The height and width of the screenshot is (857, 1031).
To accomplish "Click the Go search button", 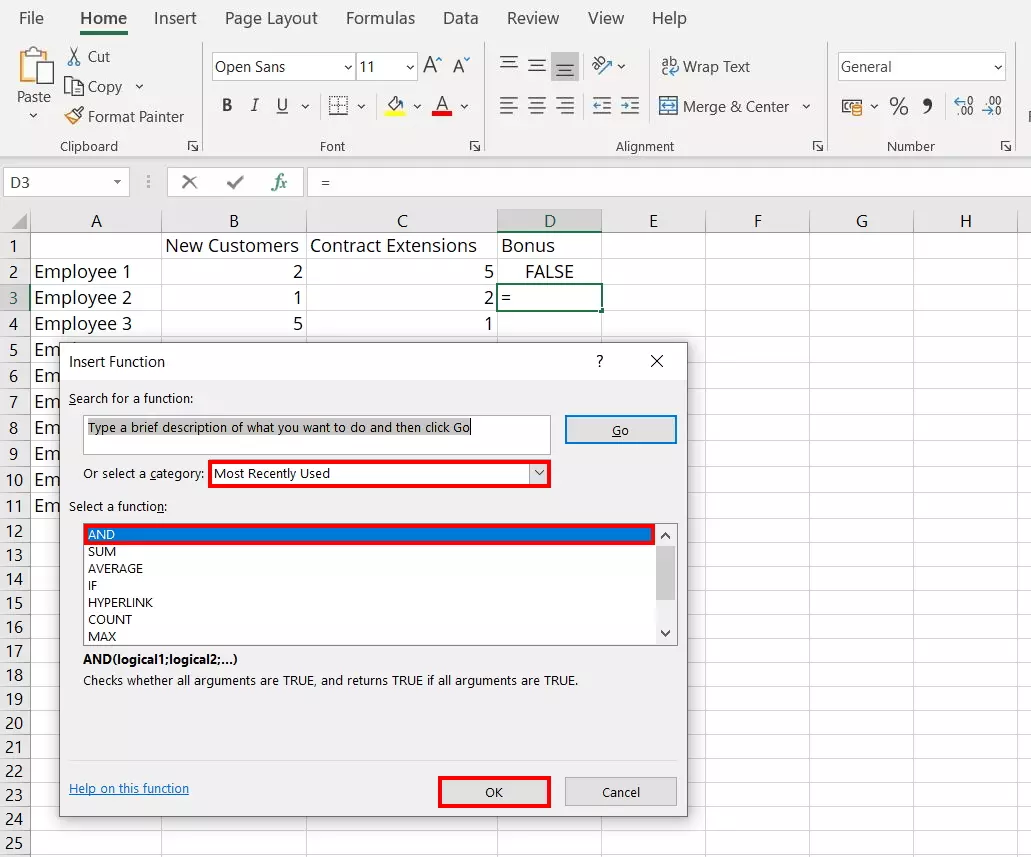I will click(x=621, y=429).
